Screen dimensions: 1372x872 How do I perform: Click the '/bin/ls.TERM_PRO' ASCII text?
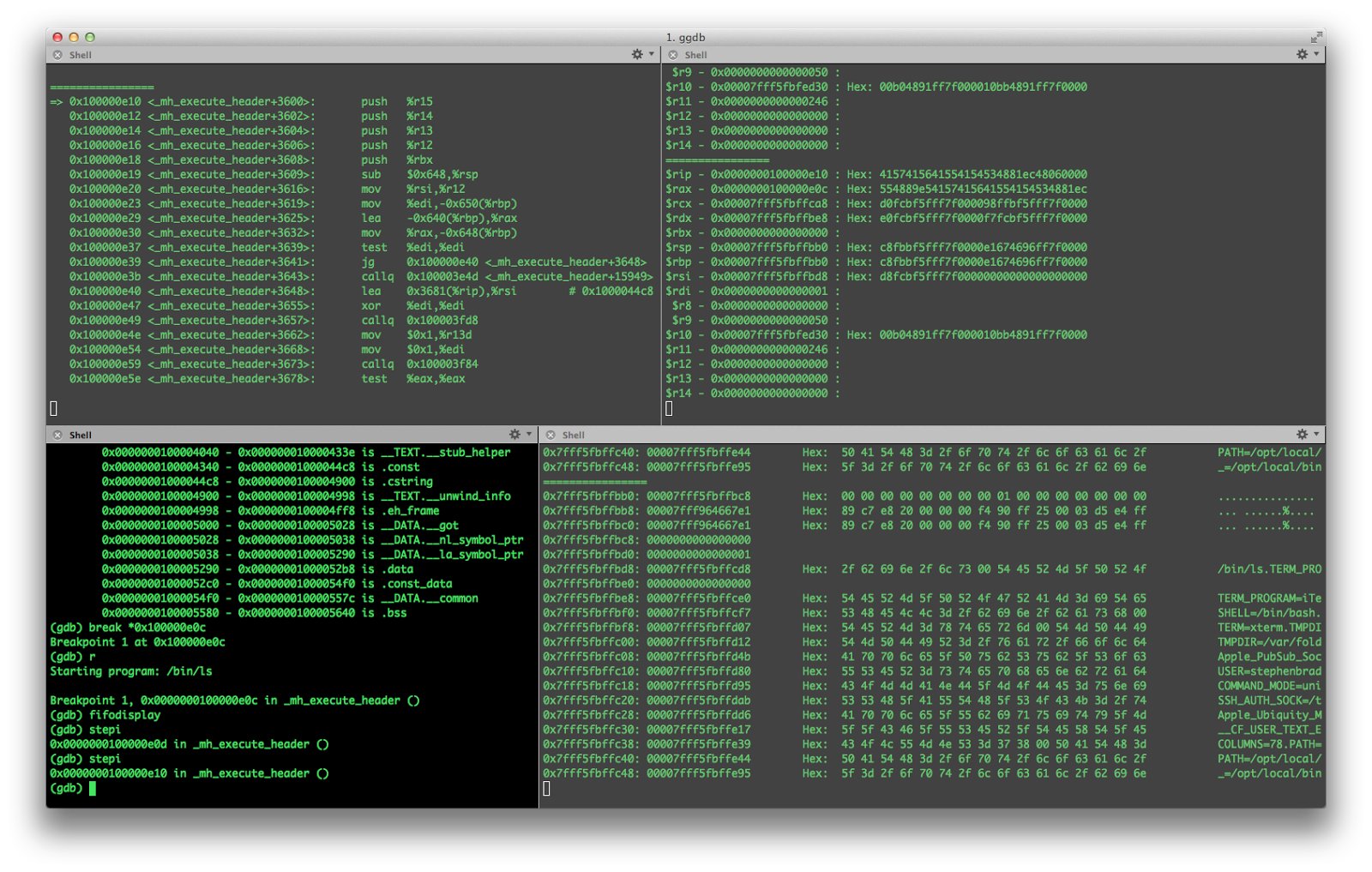1270,569
